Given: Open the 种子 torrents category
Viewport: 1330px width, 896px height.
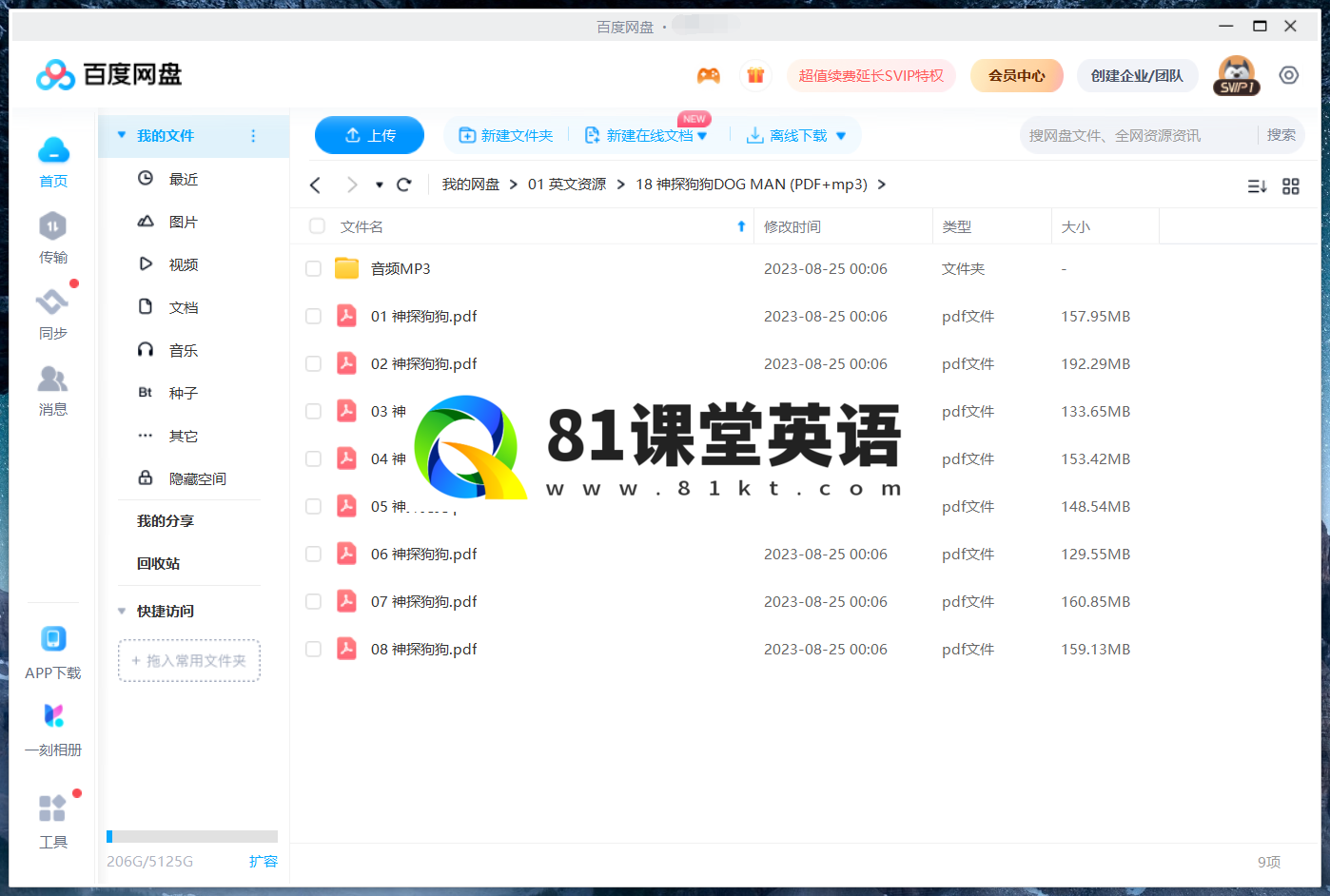Looking at the screenshot, I should coord(184,393).
